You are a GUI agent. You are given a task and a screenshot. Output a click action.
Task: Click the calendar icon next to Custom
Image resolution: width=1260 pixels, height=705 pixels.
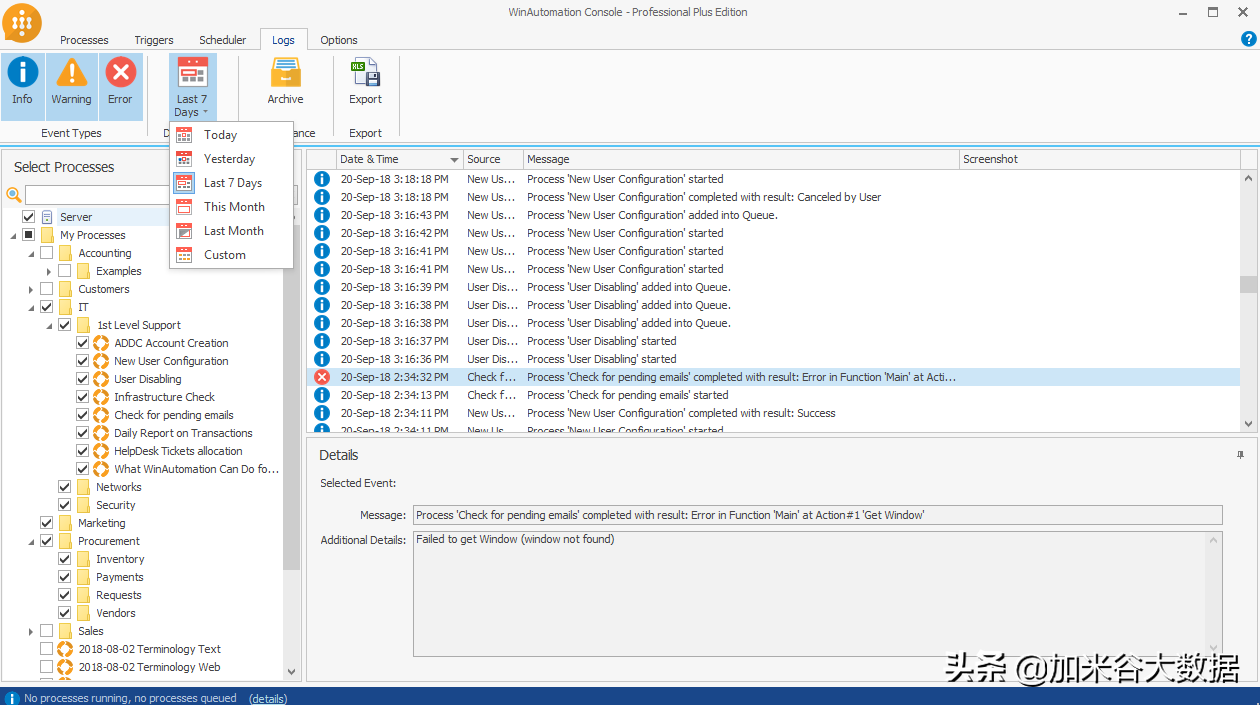click(184, 255)
